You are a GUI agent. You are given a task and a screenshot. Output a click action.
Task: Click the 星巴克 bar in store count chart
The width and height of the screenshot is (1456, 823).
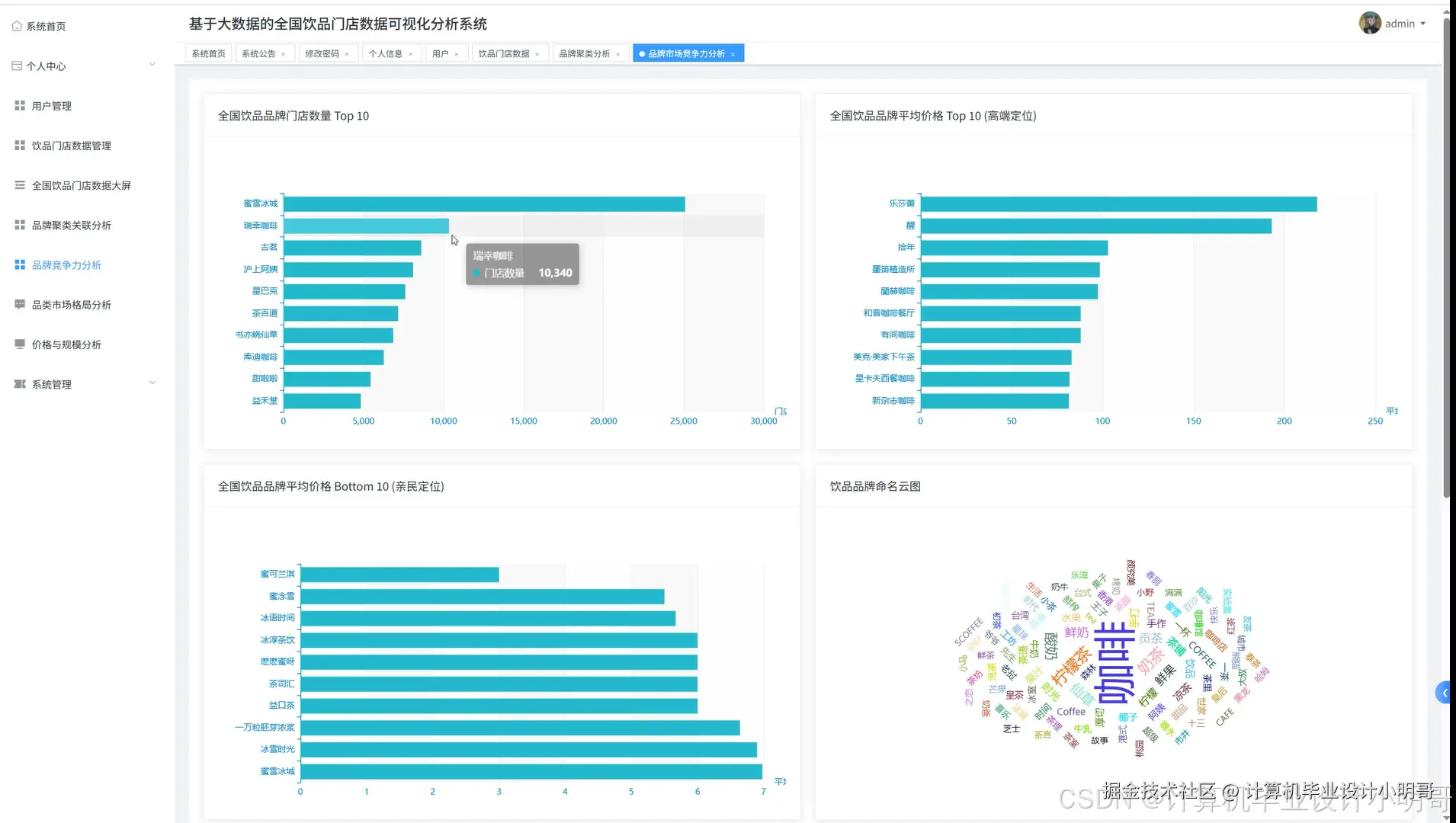pos(345,292)
